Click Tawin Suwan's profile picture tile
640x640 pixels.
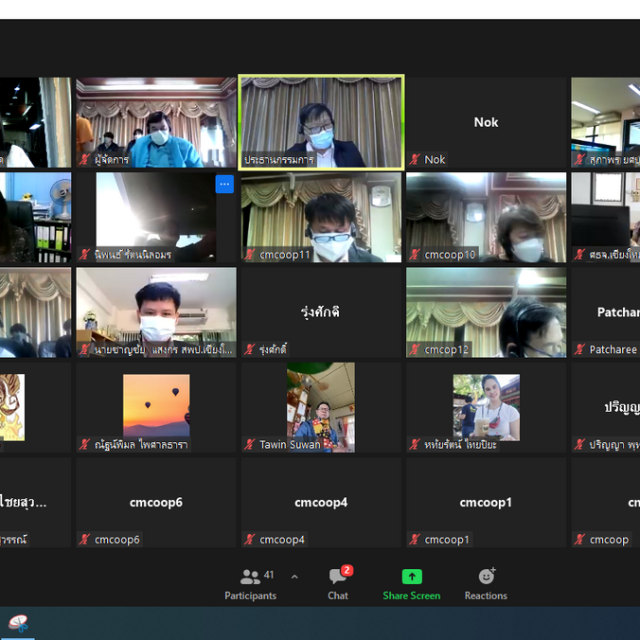tap(321, 406)
